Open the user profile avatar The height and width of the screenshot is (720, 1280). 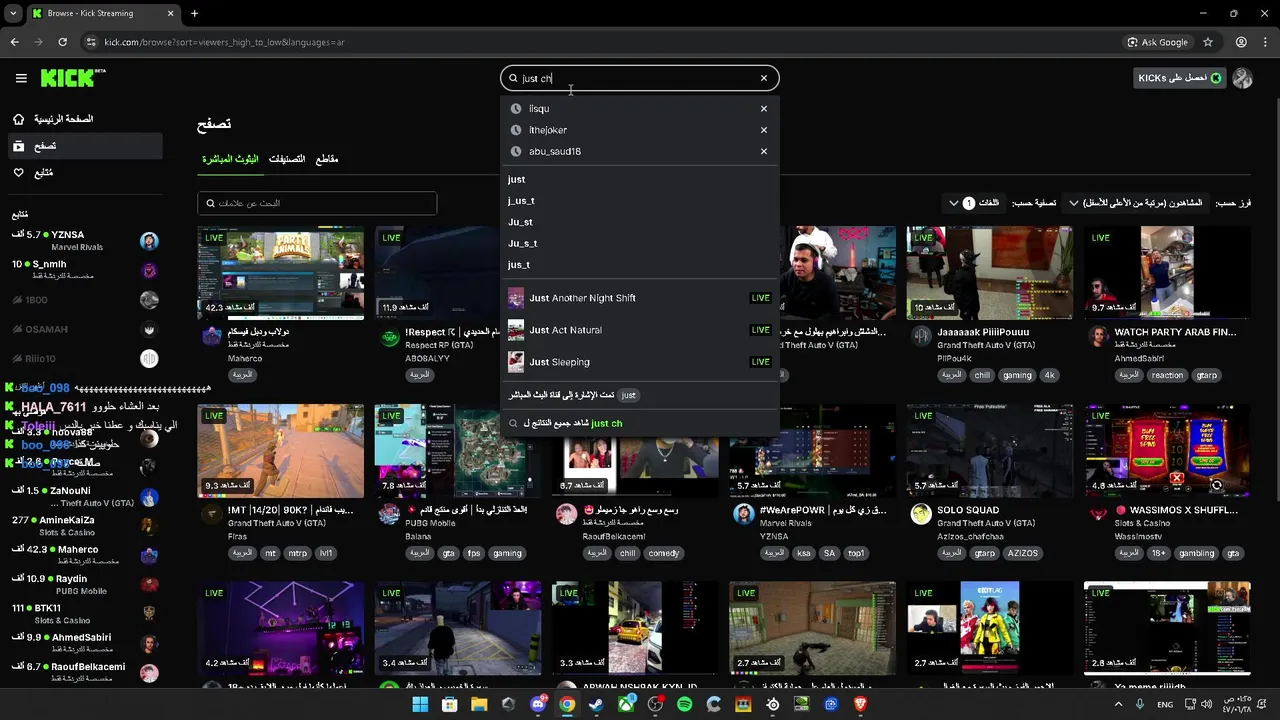[x=1242, y=78]
